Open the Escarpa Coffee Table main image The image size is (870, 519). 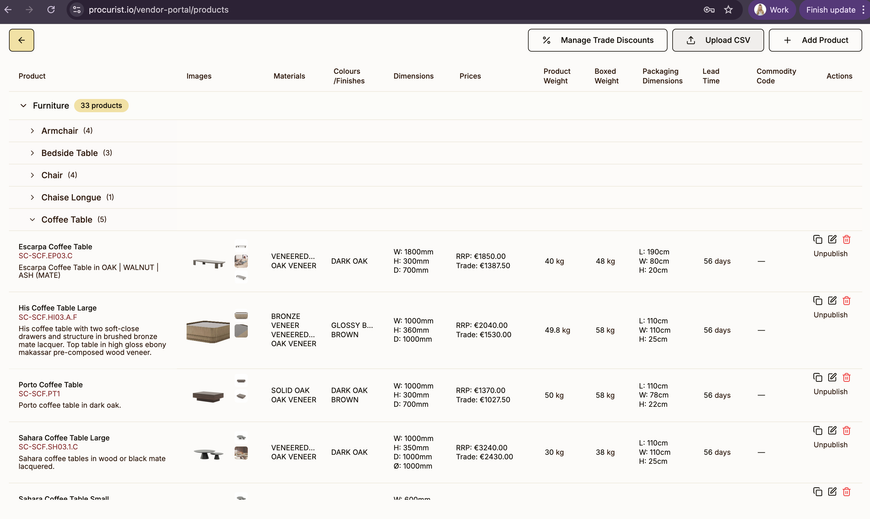209,262
